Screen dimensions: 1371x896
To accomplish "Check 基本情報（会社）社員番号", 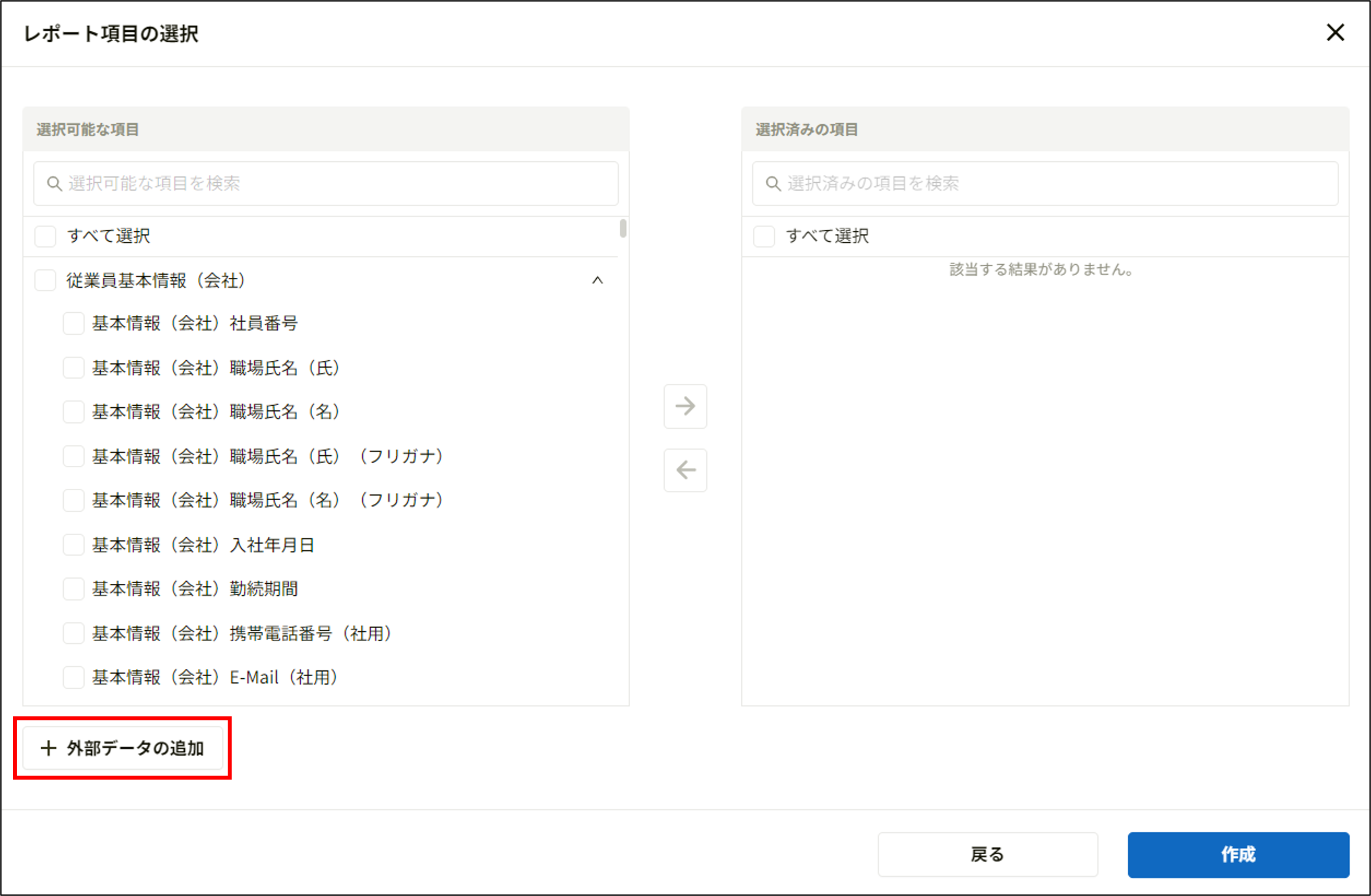I will coord(73,323).
